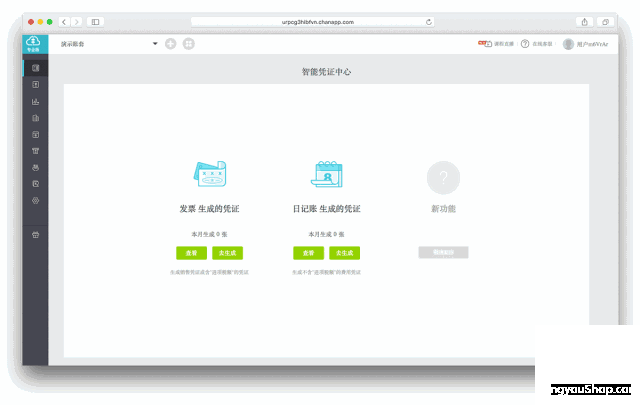Image resolution: width=640 pixels, height=405 pixels.
Task: Click the 新功能 label
Action: point(443,209)
